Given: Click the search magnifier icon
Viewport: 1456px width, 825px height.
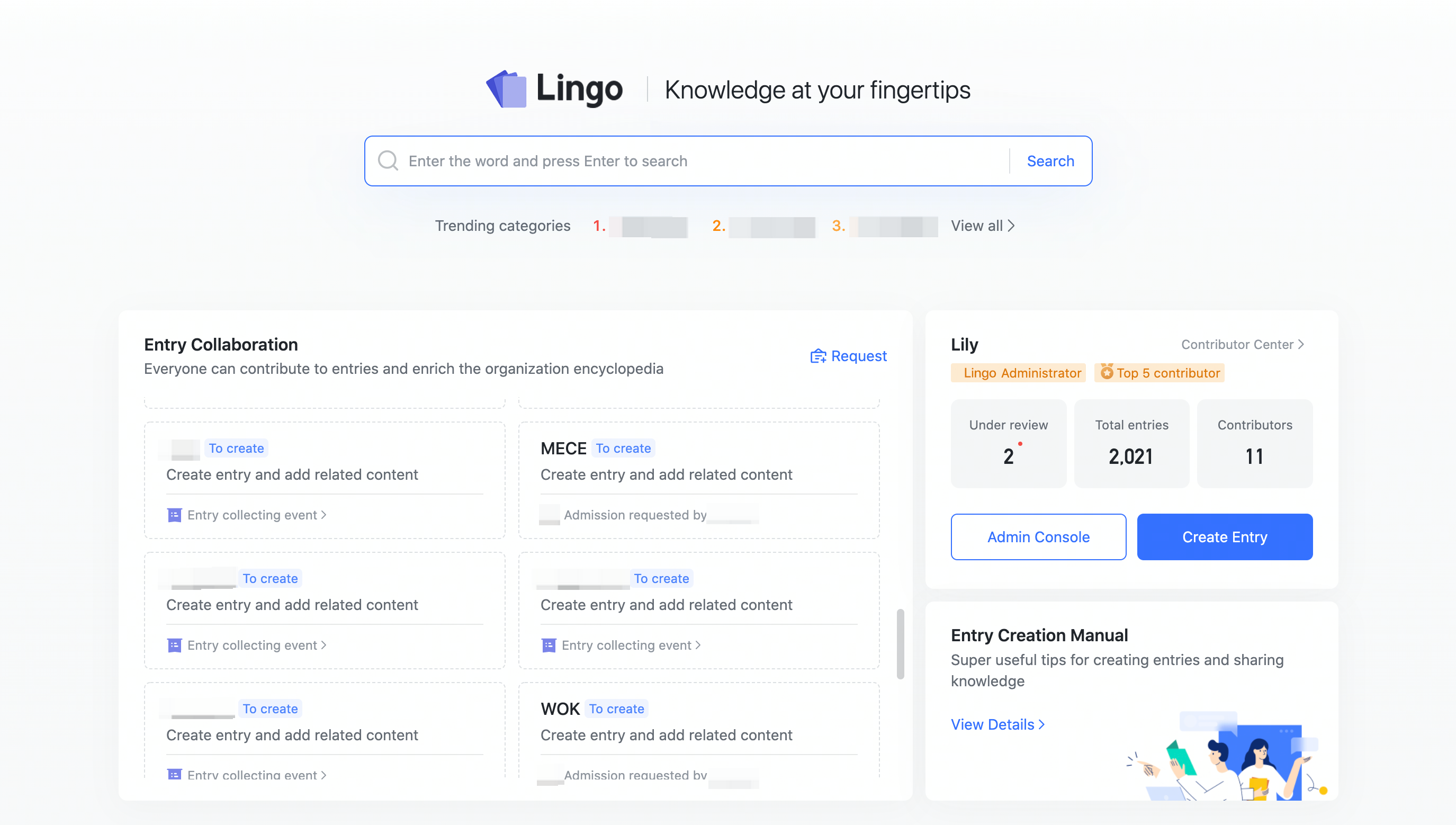Looking at the screenshot, I should tap(390, 160).
